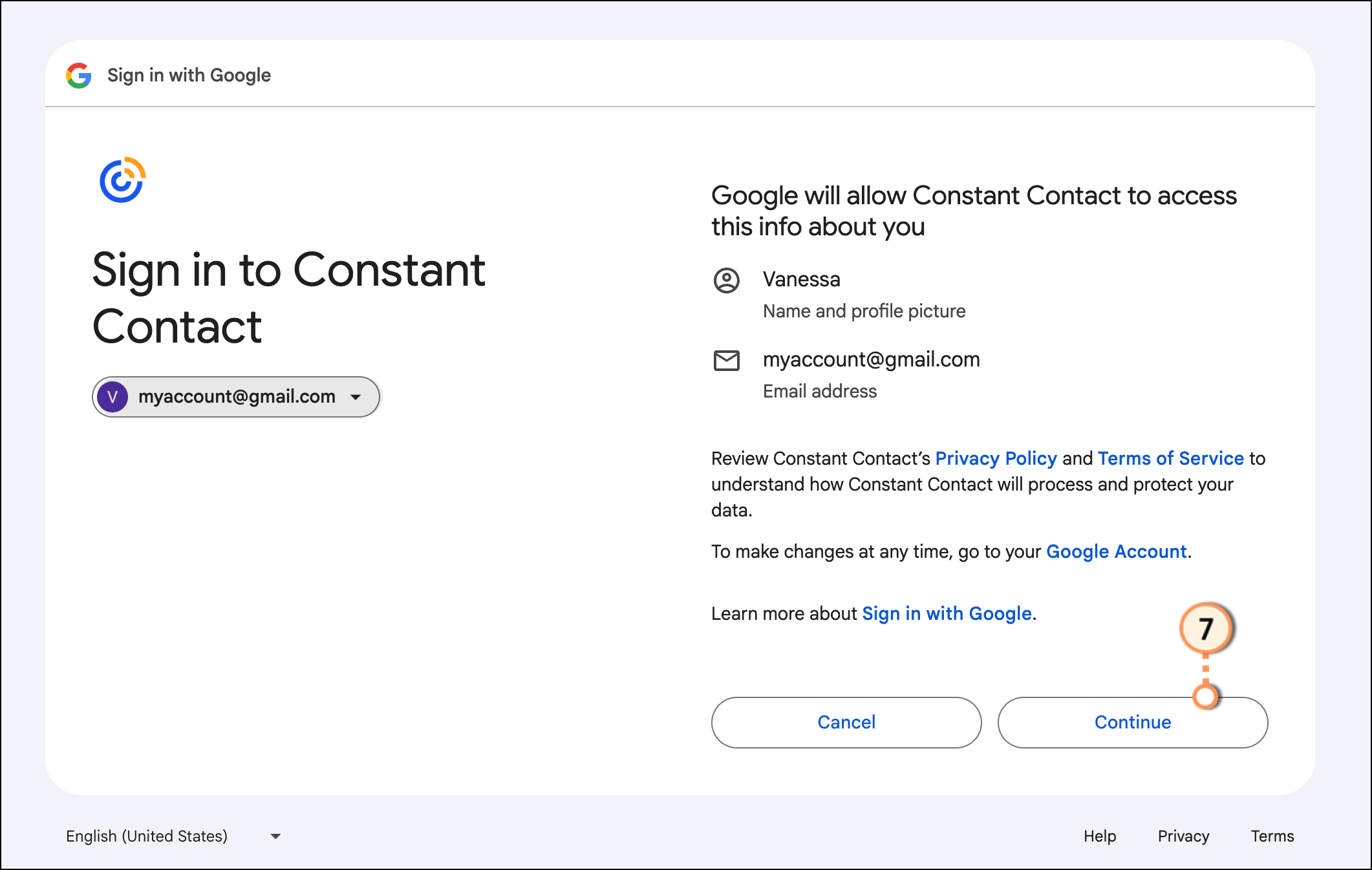Click the Sign in with Google header text

tap(189, 76)
